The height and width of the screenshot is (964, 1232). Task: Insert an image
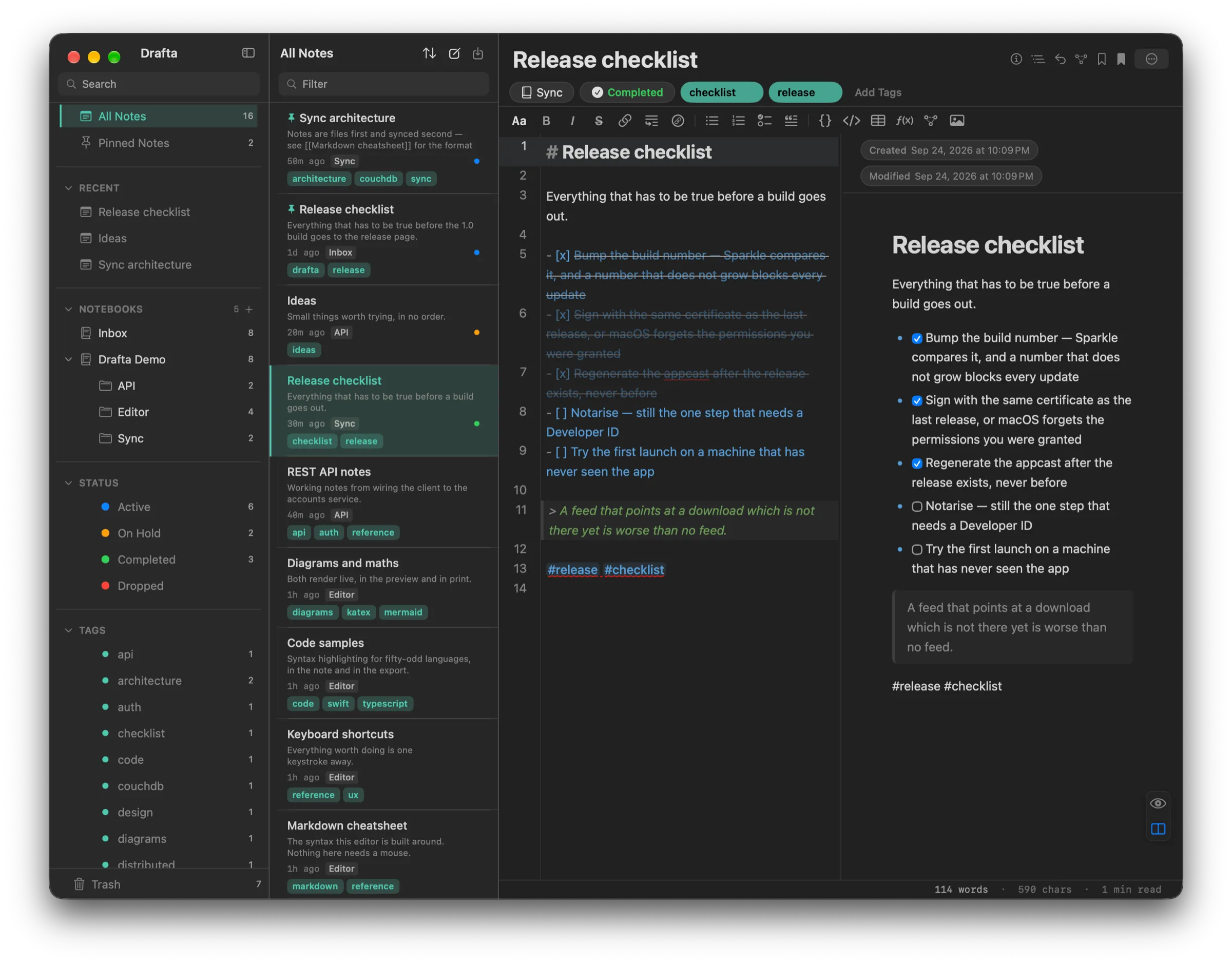956,121
